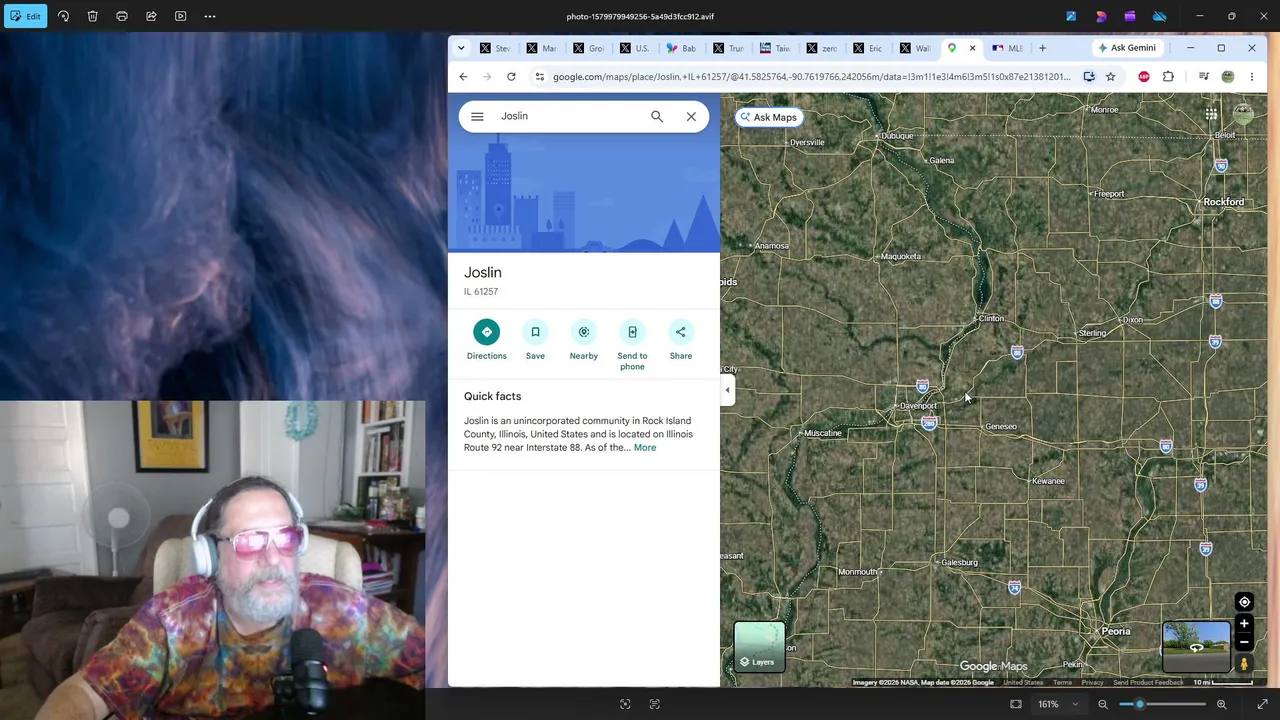Collapse the Maps side panel arrow
Image resolution: width=1280 pixels, height=720 pixels.
[x=727, y=391]
